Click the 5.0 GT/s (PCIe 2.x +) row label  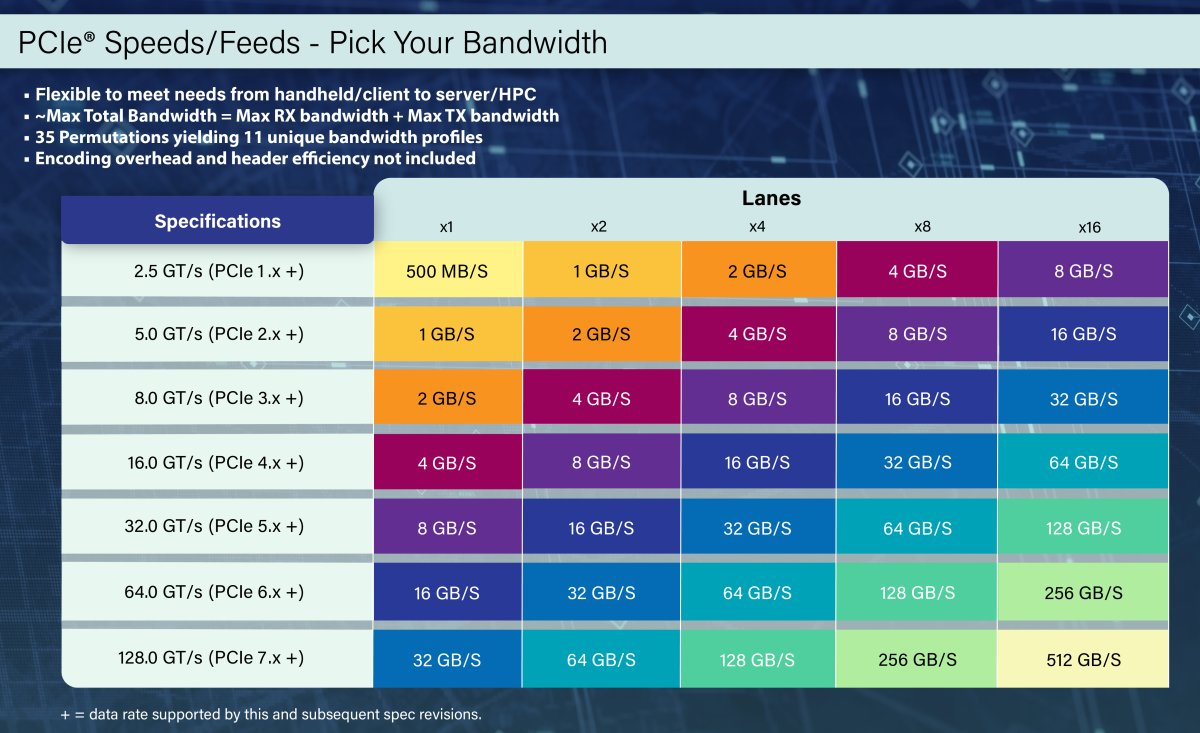coord(218,334)
